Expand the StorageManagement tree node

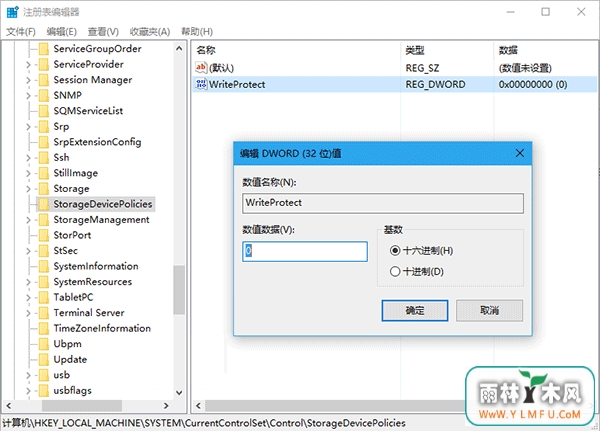[x=28, y=220]
